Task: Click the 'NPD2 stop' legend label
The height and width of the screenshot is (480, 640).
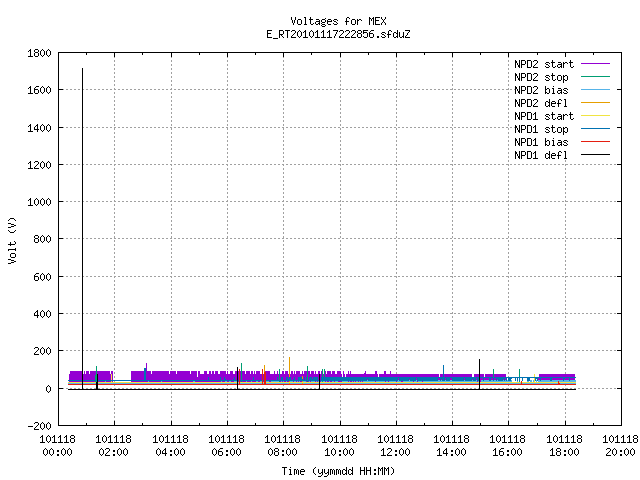Action: pos(541,77)
